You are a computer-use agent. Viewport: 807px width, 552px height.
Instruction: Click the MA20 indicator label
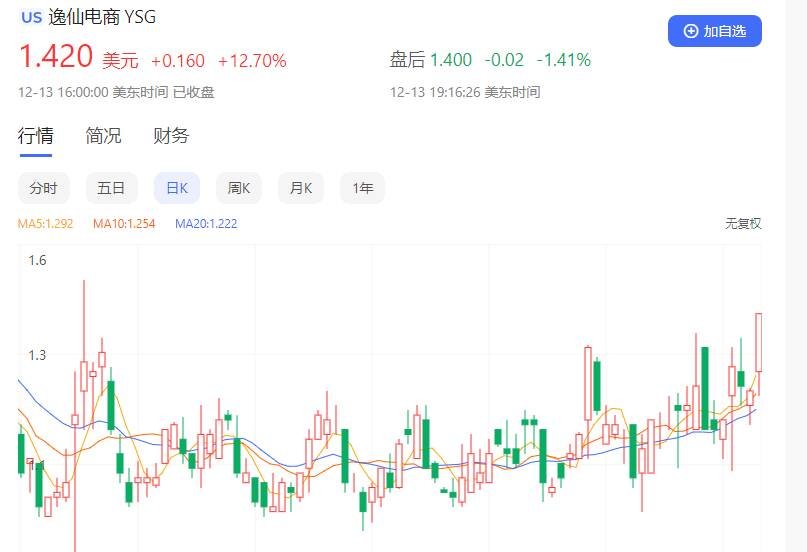click(x=206, y=223)
